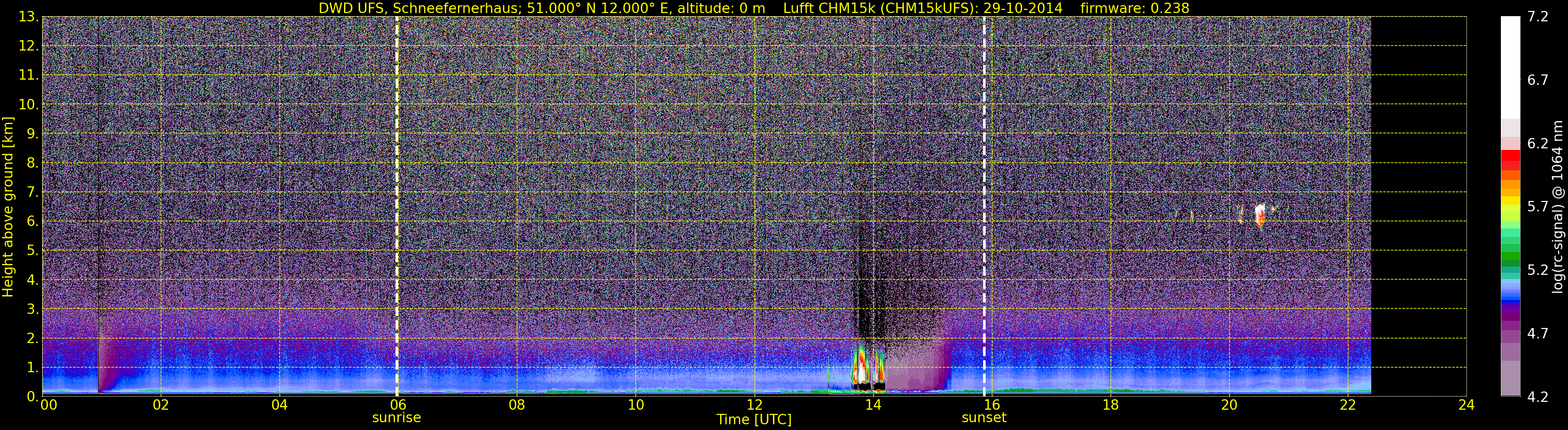Click the 'sunrise' label below axis
1568x430 pixels.
point(396,418)
